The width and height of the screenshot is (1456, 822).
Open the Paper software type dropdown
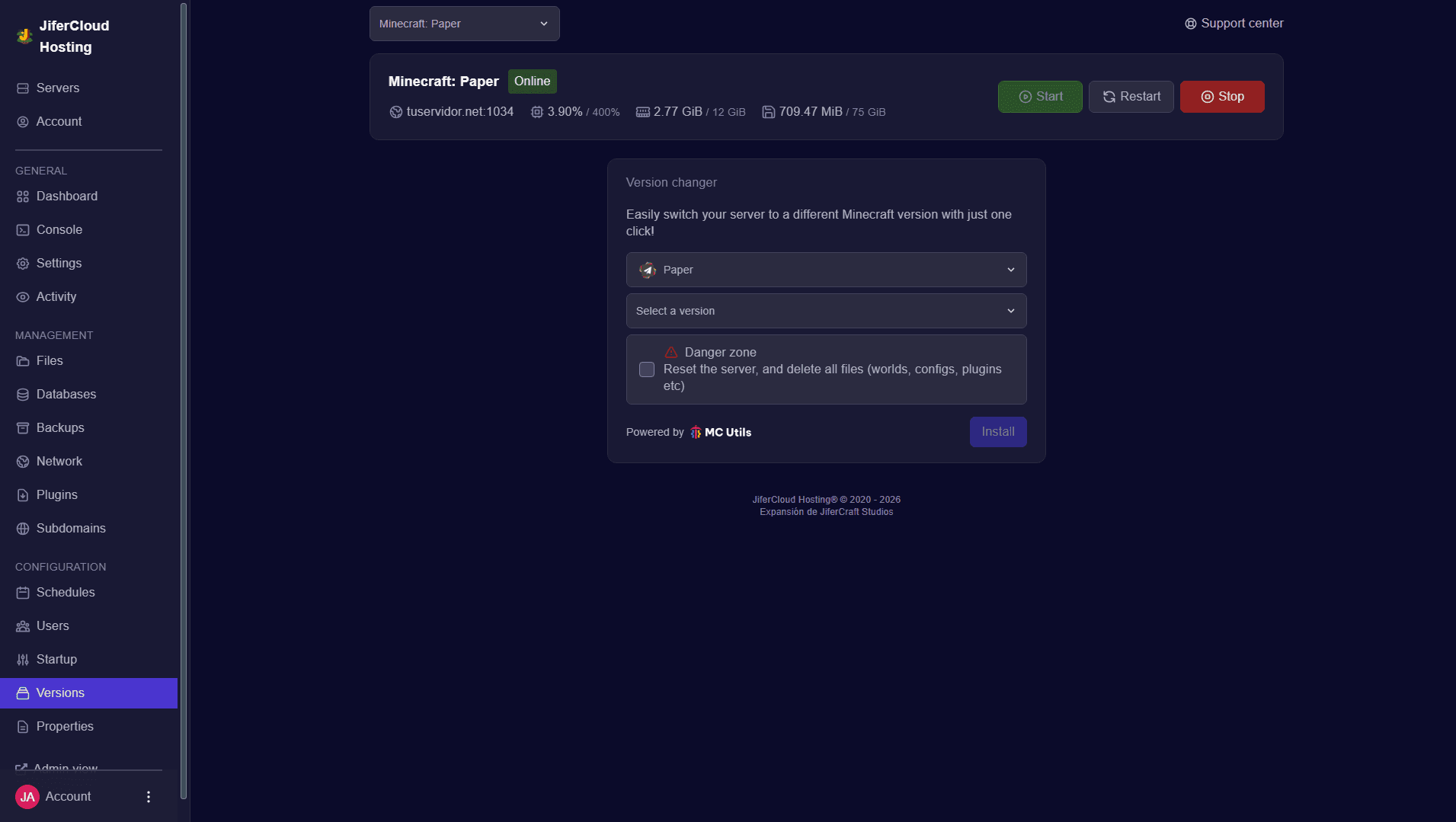click(827, 270)
